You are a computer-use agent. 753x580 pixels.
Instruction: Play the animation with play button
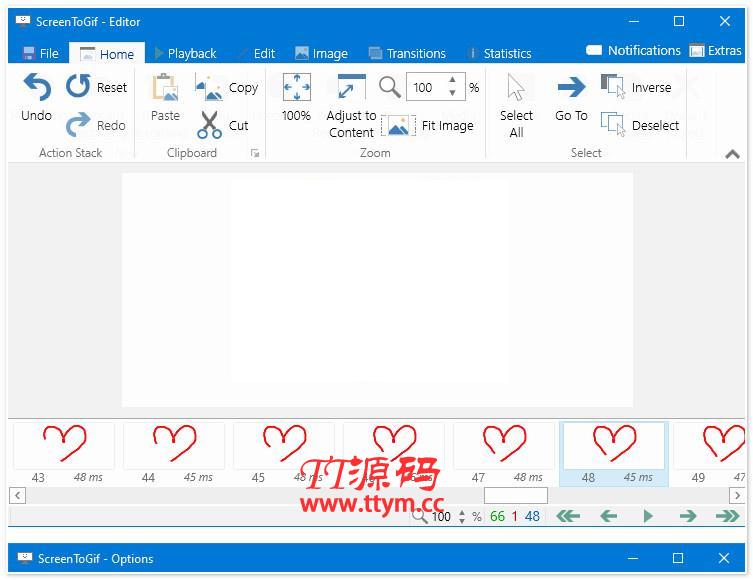(648, 516)
